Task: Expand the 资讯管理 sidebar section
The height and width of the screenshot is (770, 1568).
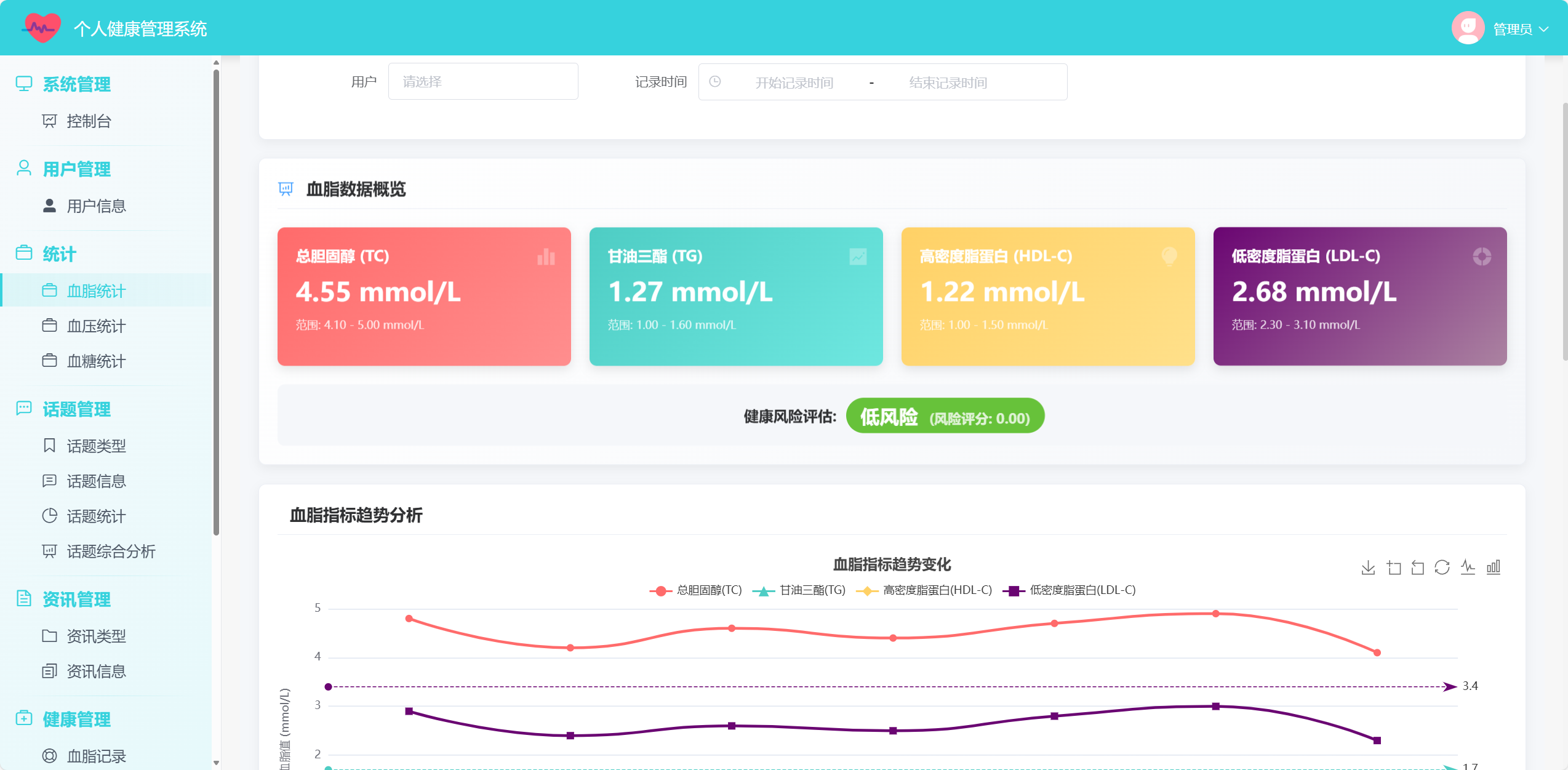Action: (x=106, y=599)
